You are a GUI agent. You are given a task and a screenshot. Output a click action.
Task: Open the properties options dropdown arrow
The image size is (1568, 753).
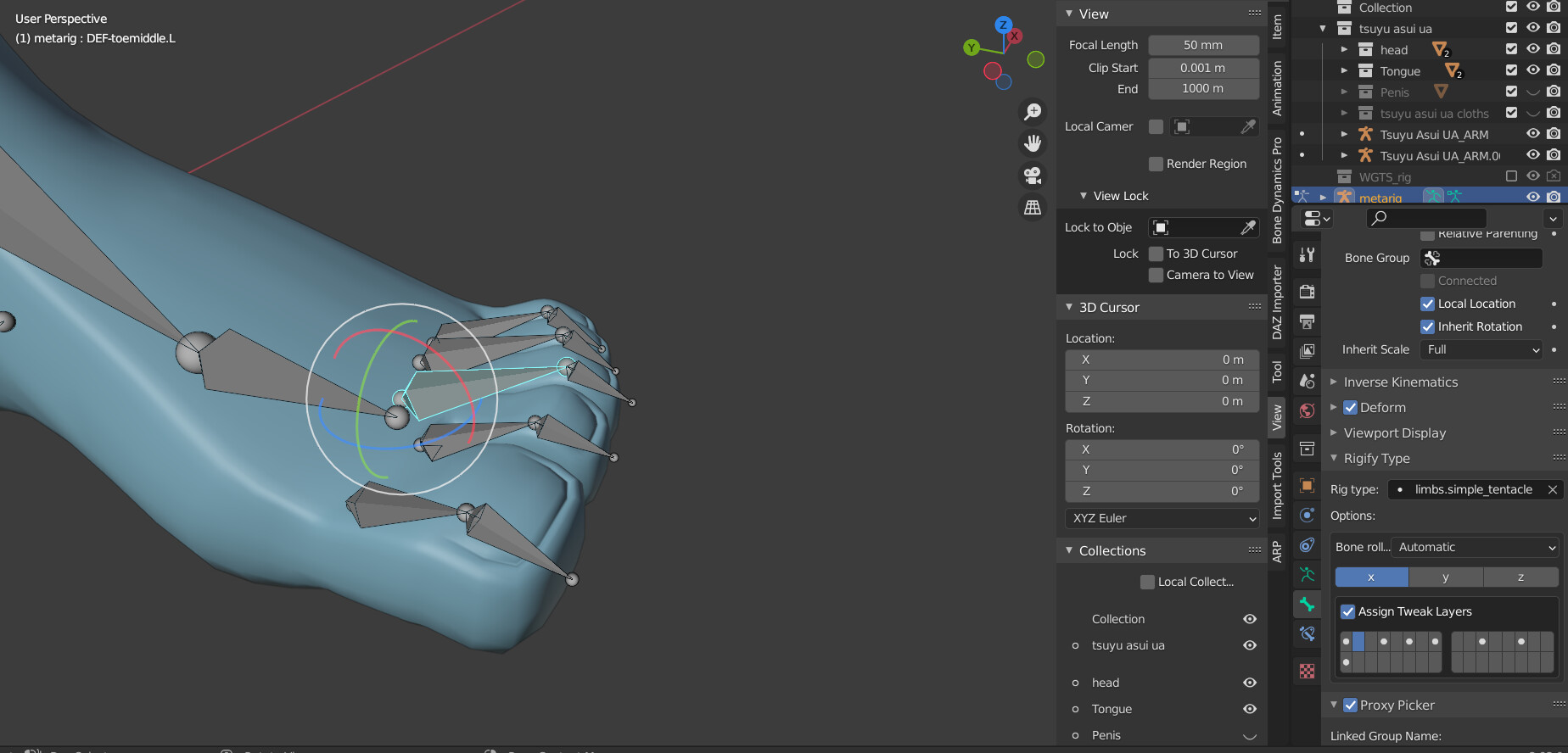coord(1554,218)
